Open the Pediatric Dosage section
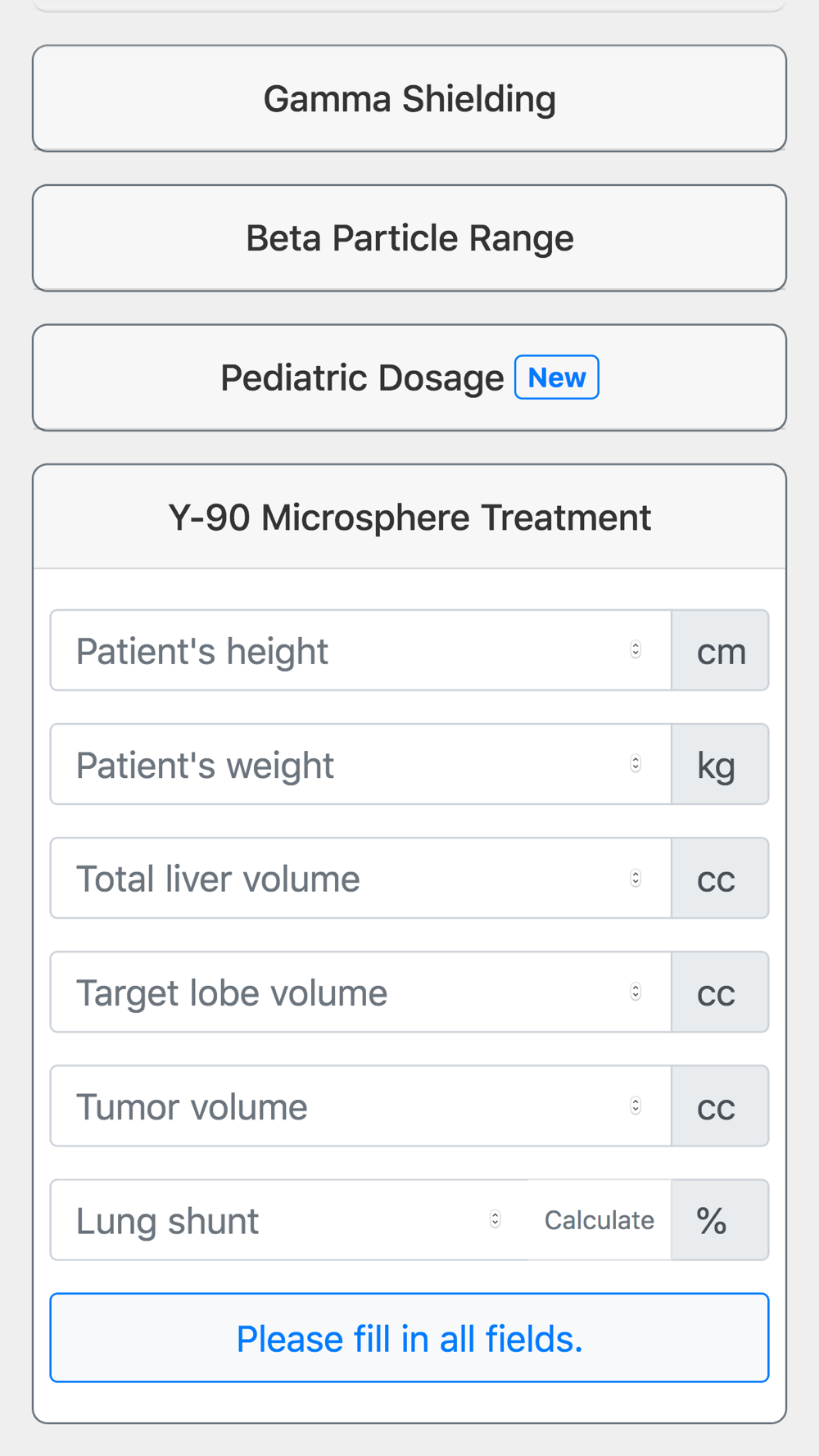 [362, 378]
